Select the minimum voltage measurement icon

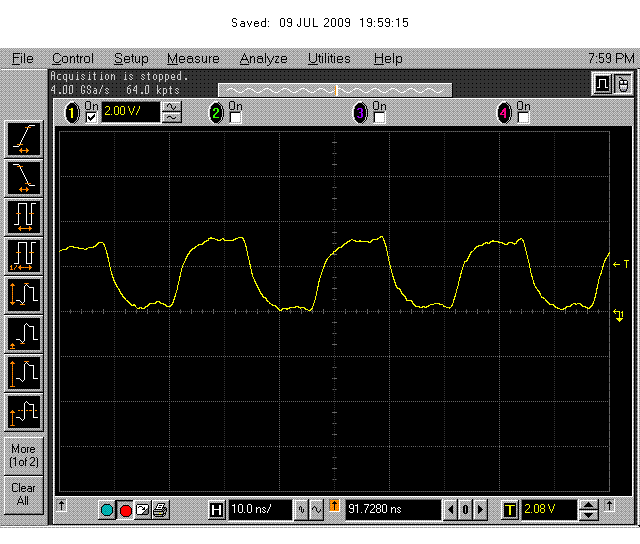click(x=24, y=334)
